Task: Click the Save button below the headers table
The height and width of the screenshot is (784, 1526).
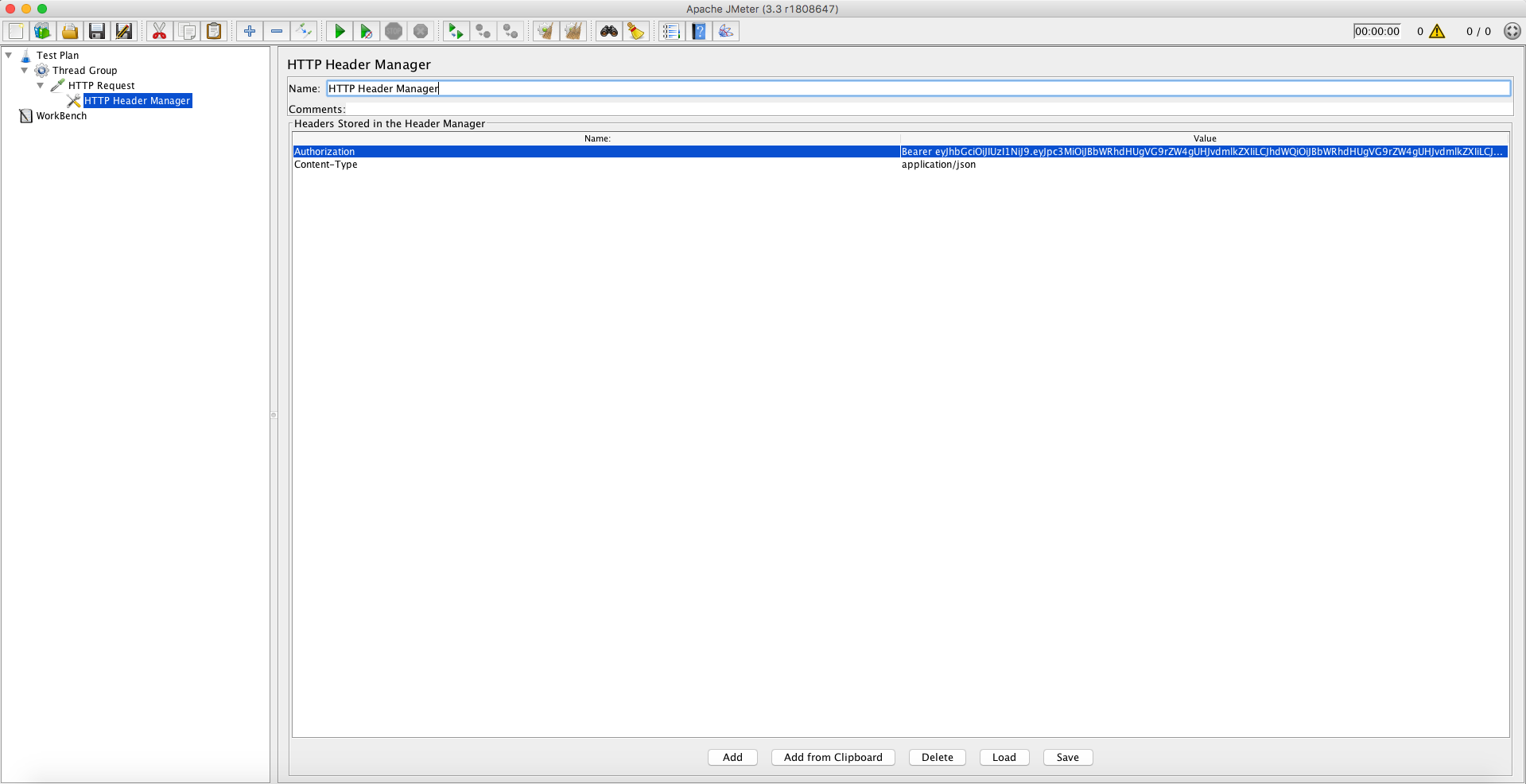Action: pyautogui.click(x=1067, y=757)
